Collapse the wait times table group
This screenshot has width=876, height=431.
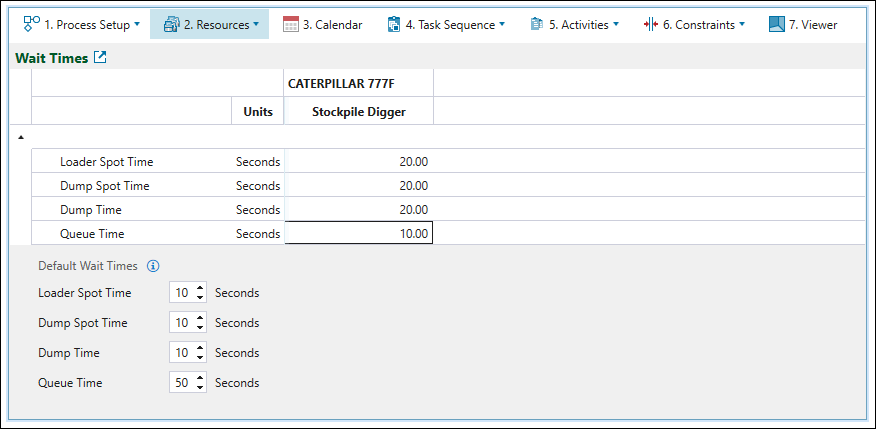click(21, 137)
